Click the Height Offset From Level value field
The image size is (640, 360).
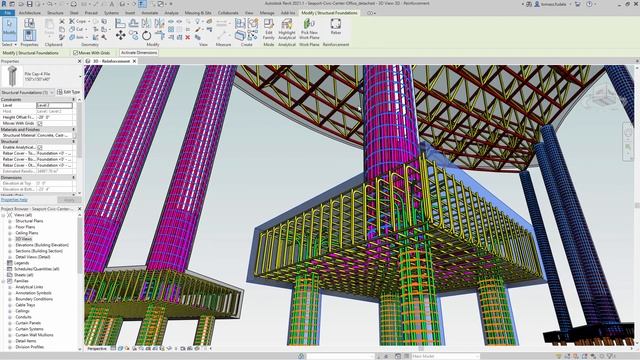54,117
